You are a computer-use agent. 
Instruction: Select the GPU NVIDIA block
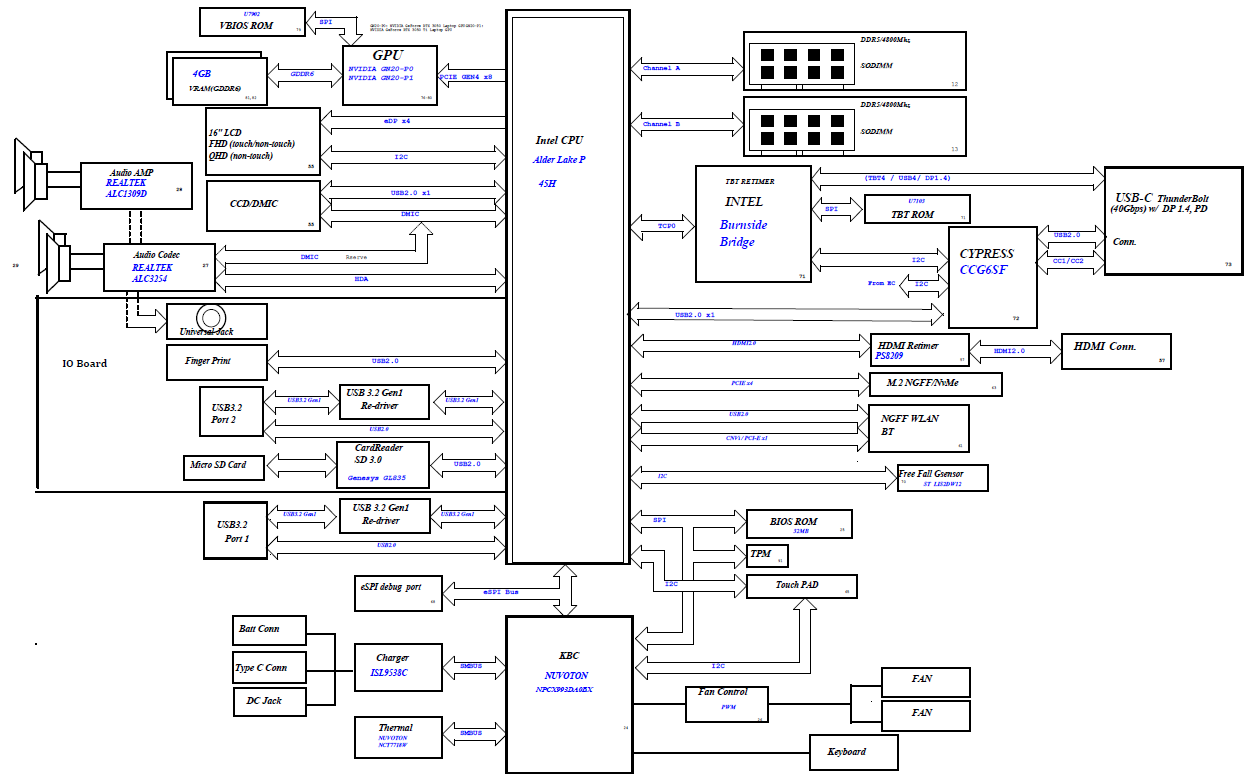tap(389, 75)
